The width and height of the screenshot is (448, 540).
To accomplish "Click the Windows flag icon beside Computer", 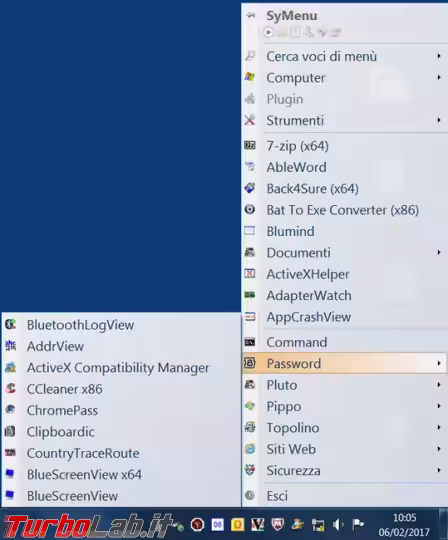I will (x=250, y=77).
